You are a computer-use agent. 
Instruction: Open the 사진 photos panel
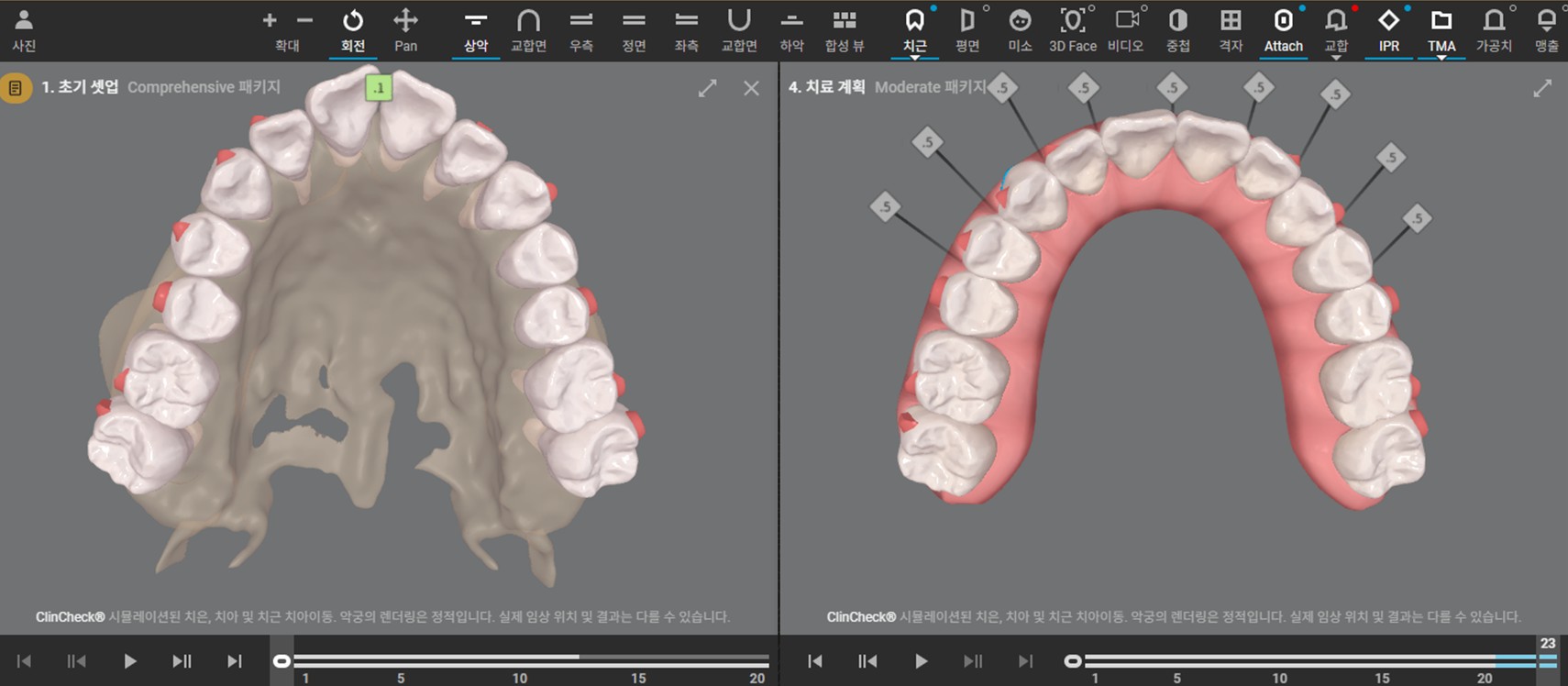tap(24, 30)
